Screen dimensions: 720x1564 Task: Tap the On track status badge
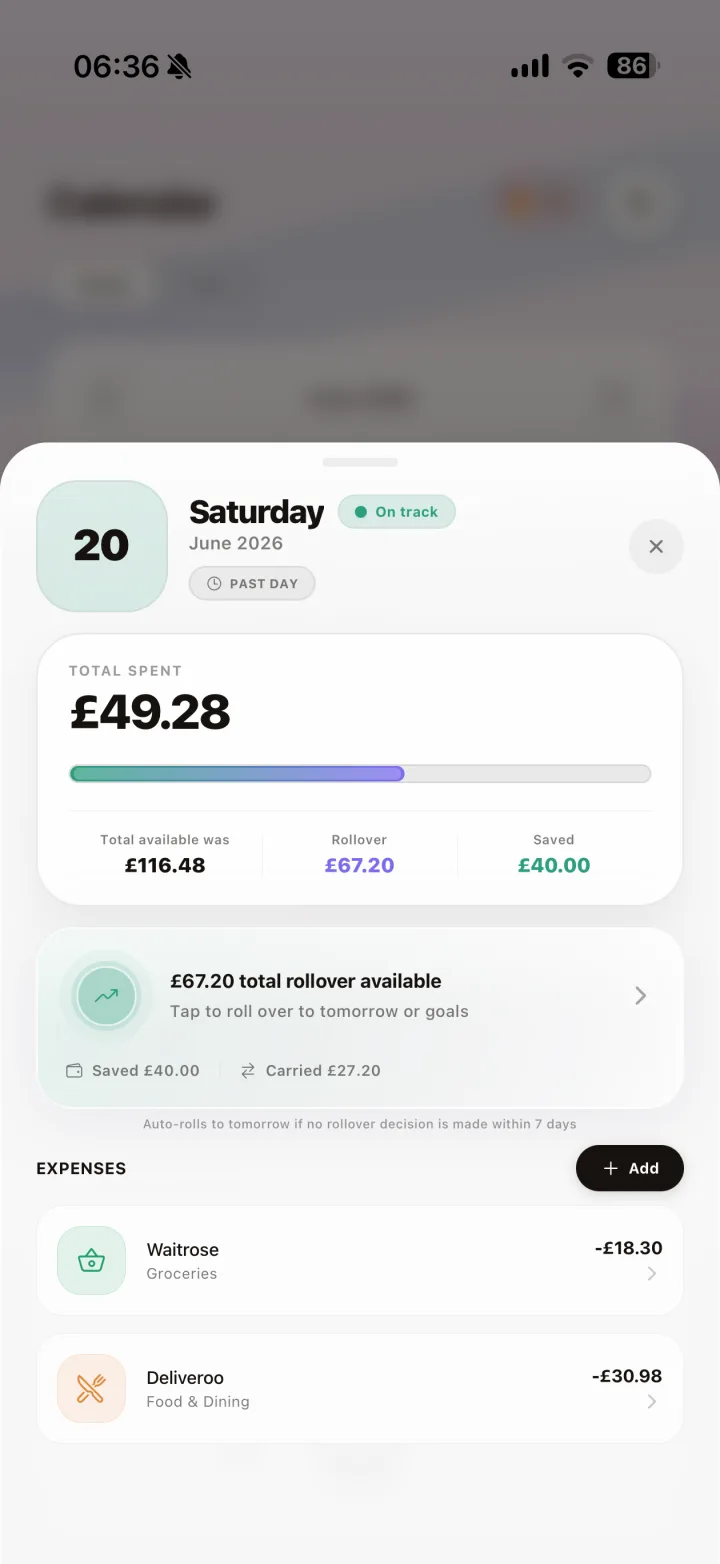[x=397, y=512]
